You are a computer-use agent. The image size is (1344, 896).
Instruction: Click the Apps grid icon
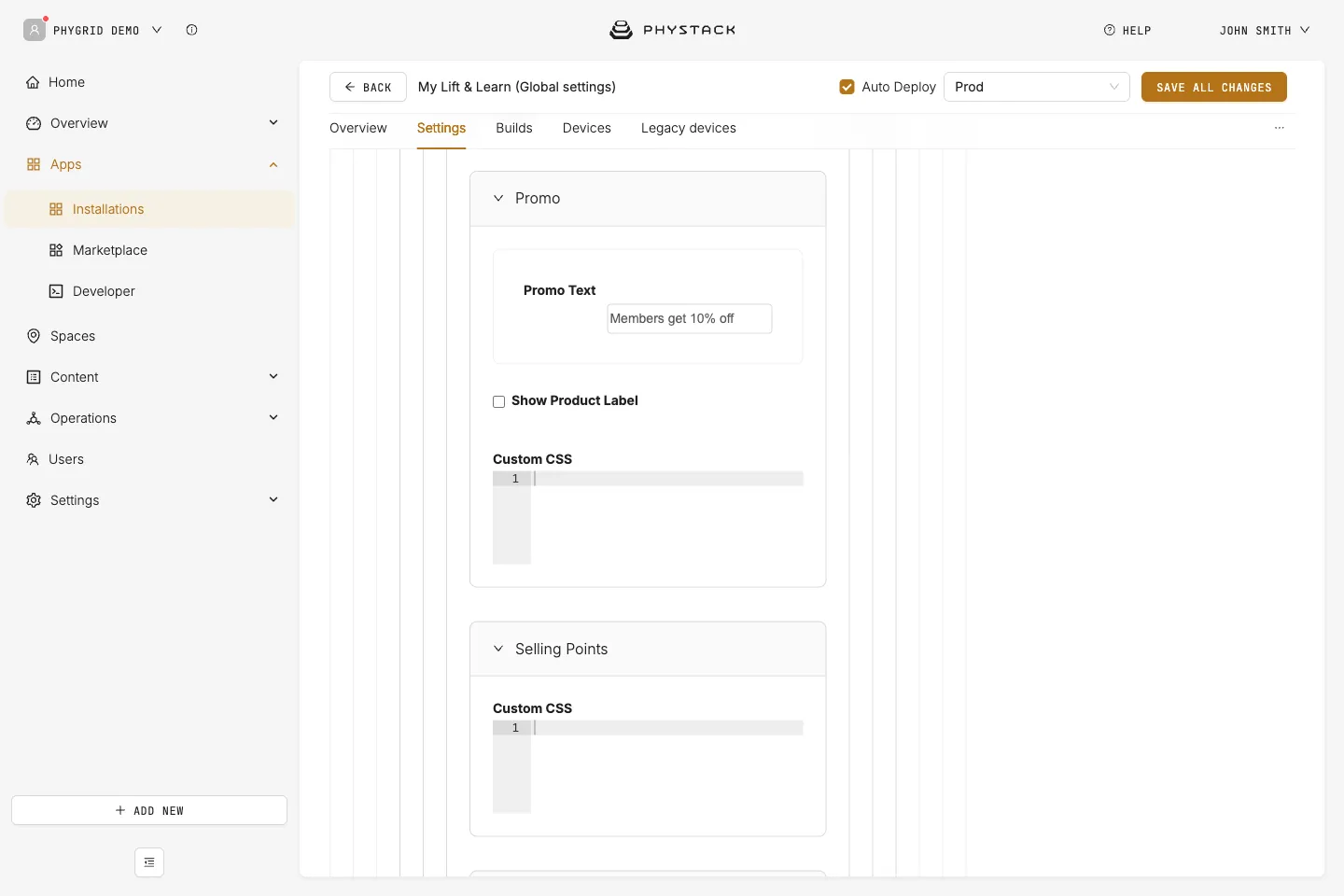click(34, 164)
